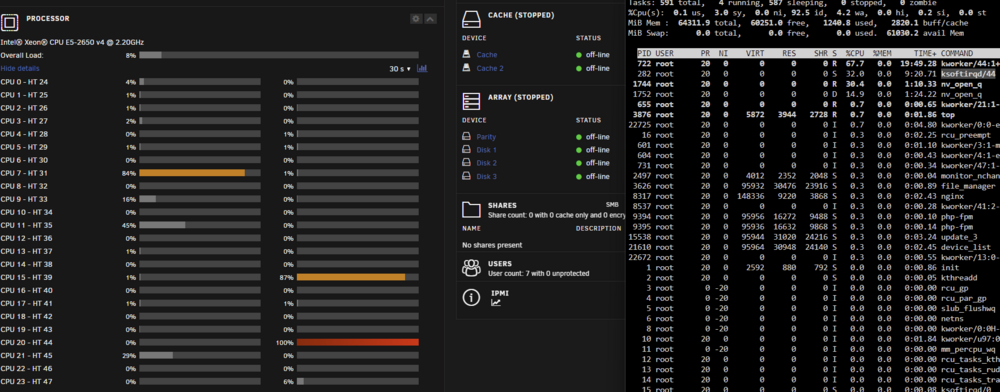Image resolution: width=1000 pixels, height=392 pixels.
Task: Click the 'CPU 9 - HT 33' label
Action: [24, 199]
